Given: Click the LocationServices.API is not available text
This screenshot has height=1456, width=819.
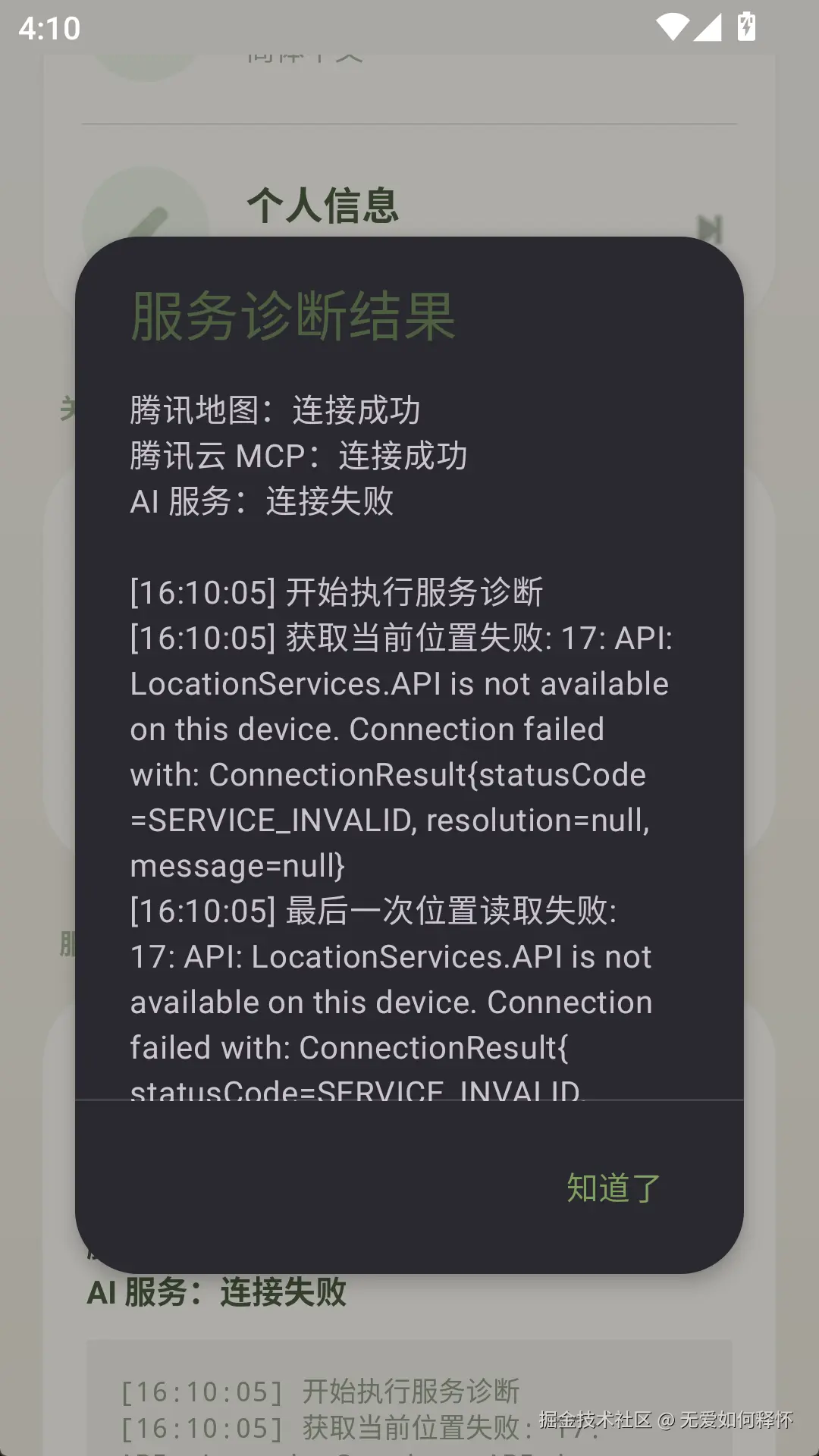Looking at the screenshot, I should coord(400,684).
